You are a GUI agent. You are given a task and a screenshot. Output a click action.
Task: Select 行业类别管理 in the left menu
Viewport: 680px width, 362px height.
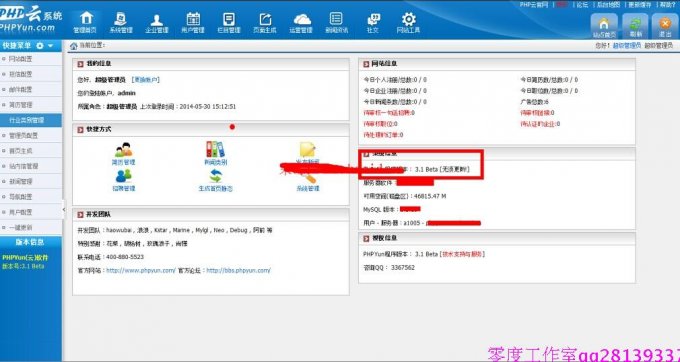(27, 120)
